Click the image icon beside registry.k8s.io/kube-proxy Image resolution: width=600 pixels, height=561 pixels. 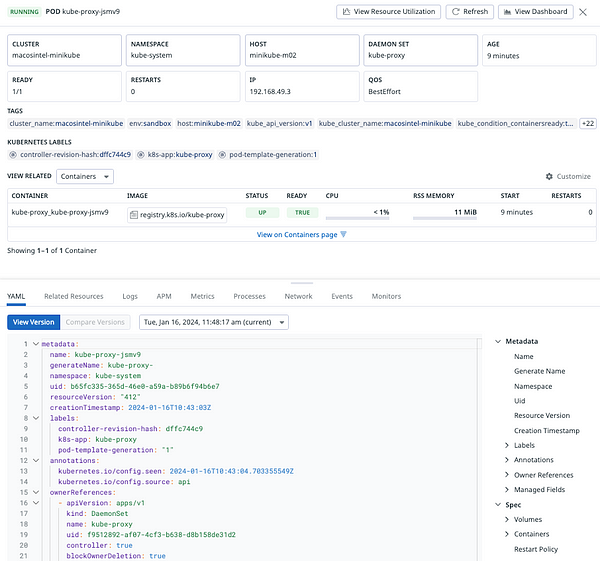tap(133, 214)
